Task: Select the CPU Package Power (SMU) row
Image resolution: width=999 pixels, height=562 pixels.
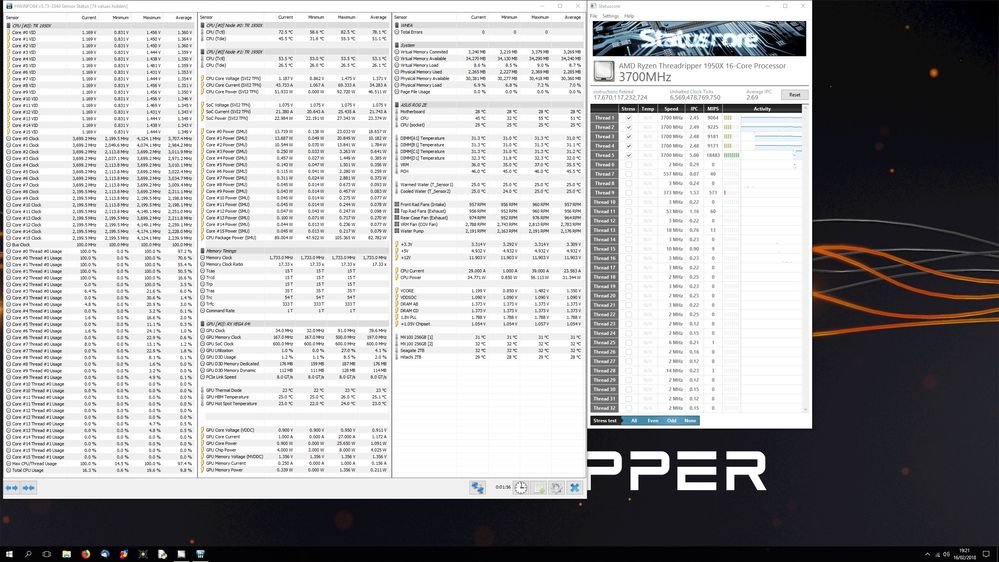Action: coord(294,238)
